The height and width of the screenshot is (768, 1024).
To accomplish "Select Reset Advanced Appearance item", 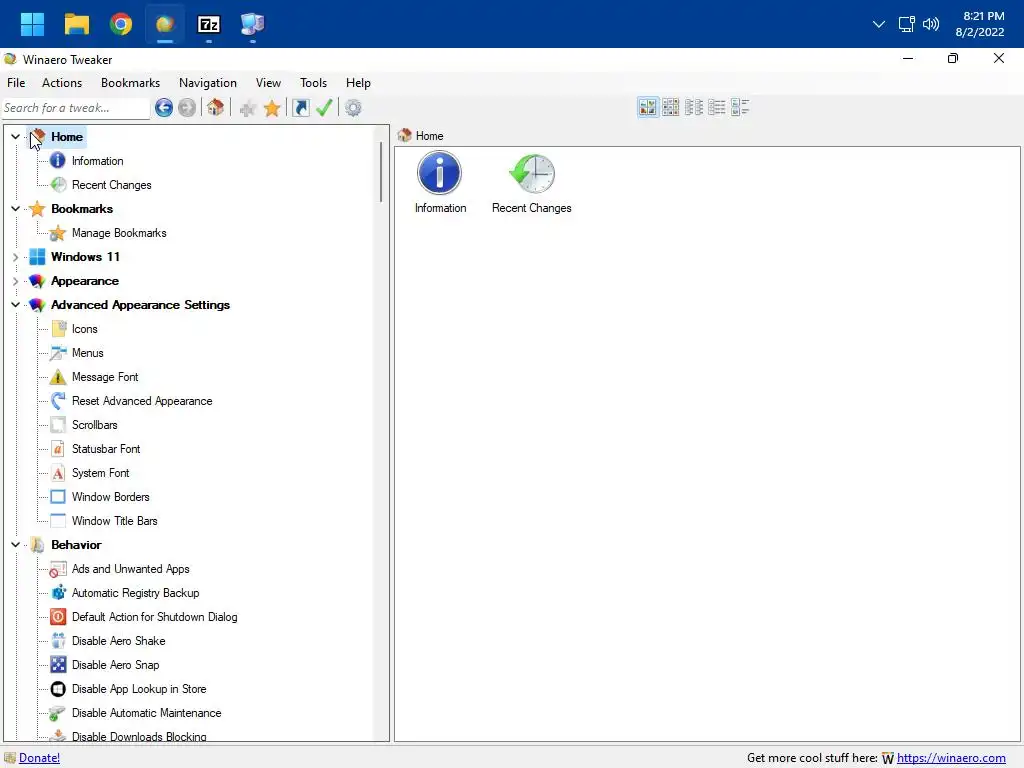I will pos(142,401).
